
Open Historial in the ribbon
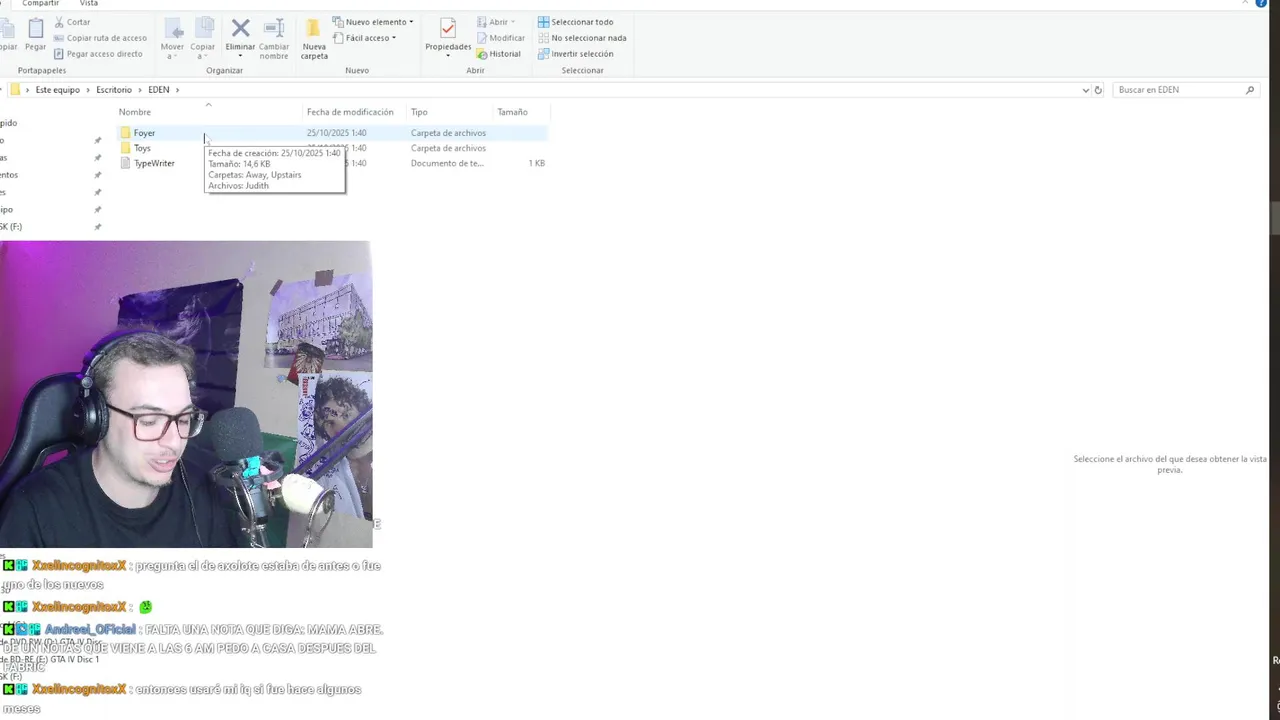498,54
